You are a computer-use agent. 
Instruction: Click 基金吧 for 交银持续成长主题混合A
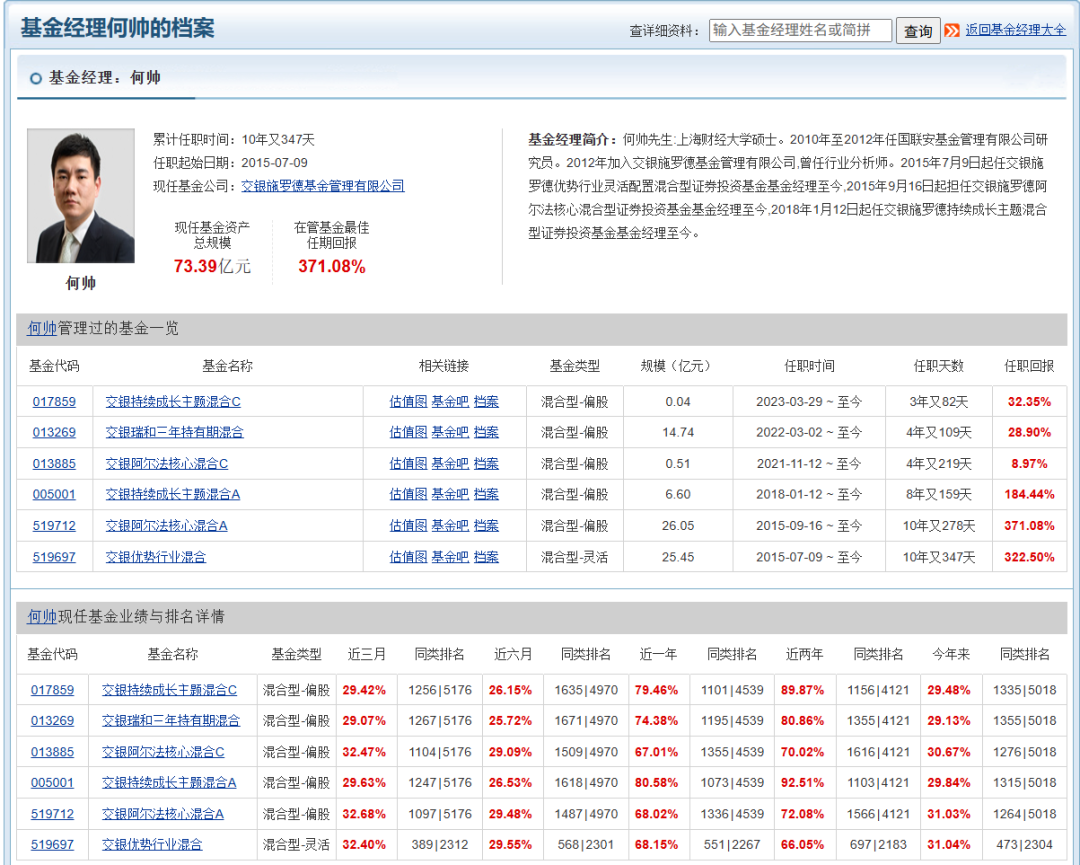pyautogui.click(x=450, y=494)
